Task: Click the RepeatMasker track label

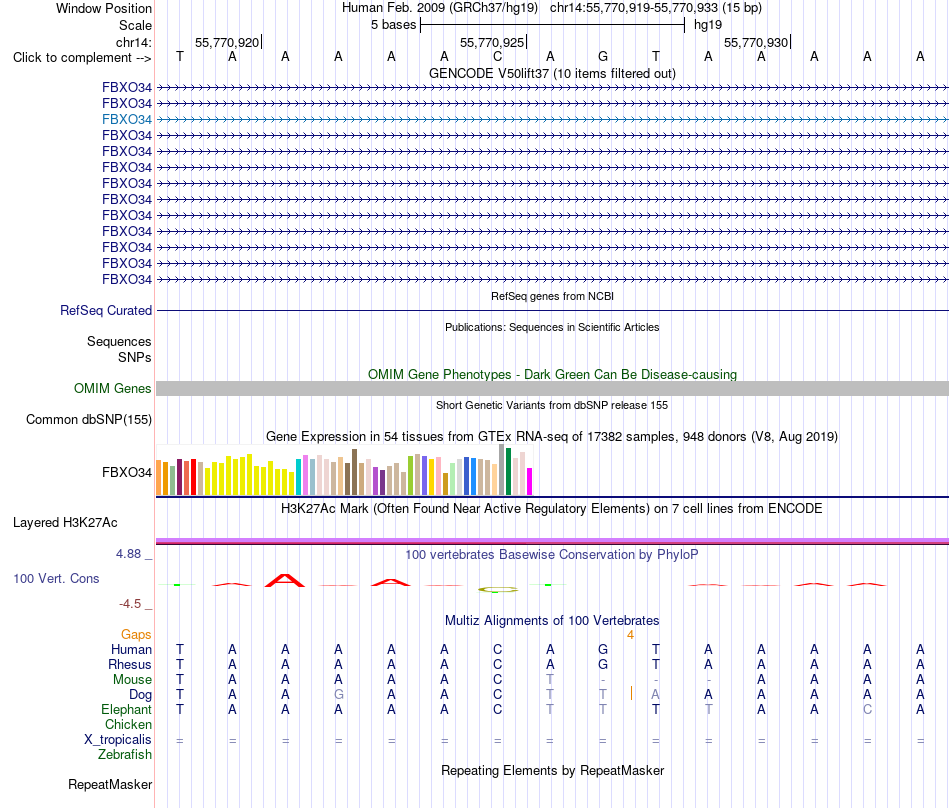Action: point(110,784)
